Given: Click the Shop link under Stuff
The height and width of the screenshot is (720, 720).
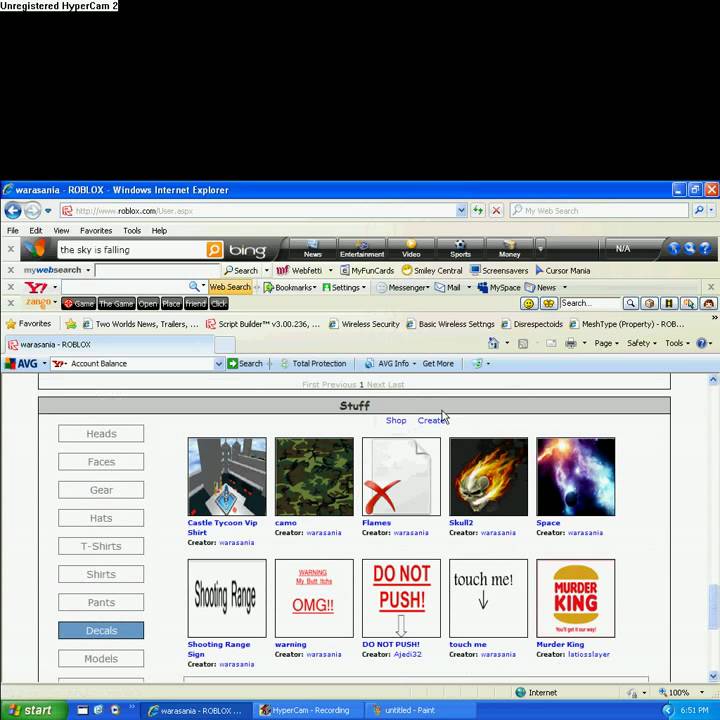Looking at the screenshot, I should pyautogui.click(x=396, y=420).
